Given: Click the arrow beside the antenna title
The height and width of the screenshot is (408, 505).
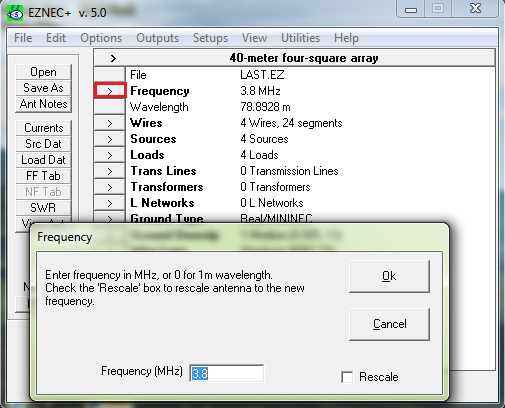Looking at the screenshot, I should (x=113, y=59).
